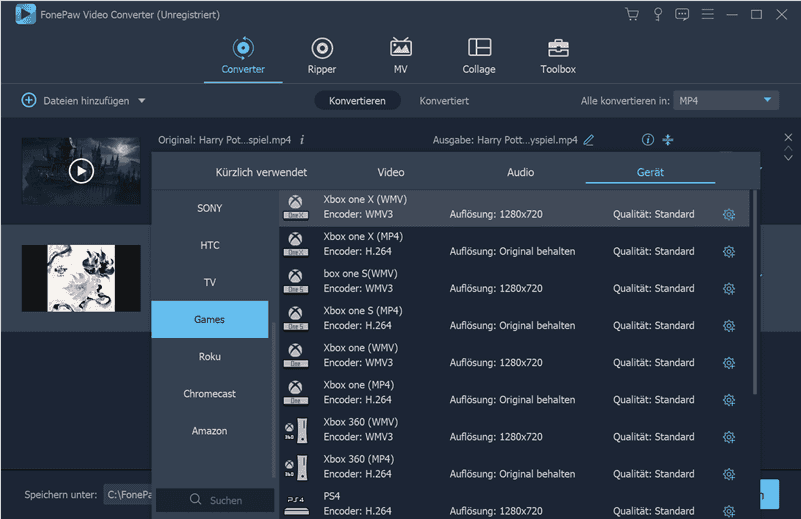Select the second video thumbnail
The image size is (801, 519).
click(x=81, y=278)
